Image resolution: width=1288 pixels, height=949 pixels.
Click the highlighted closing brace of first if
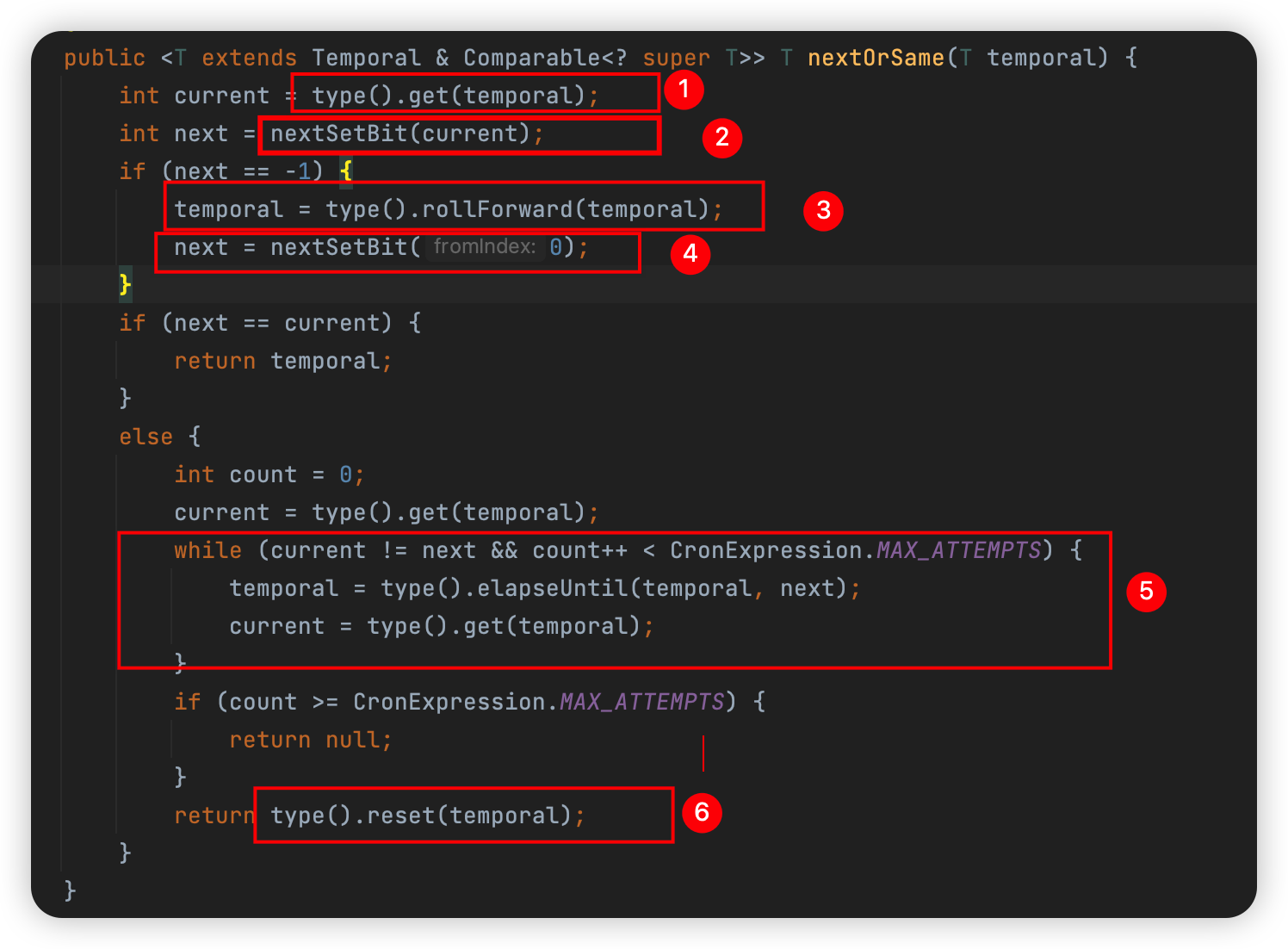125,284
